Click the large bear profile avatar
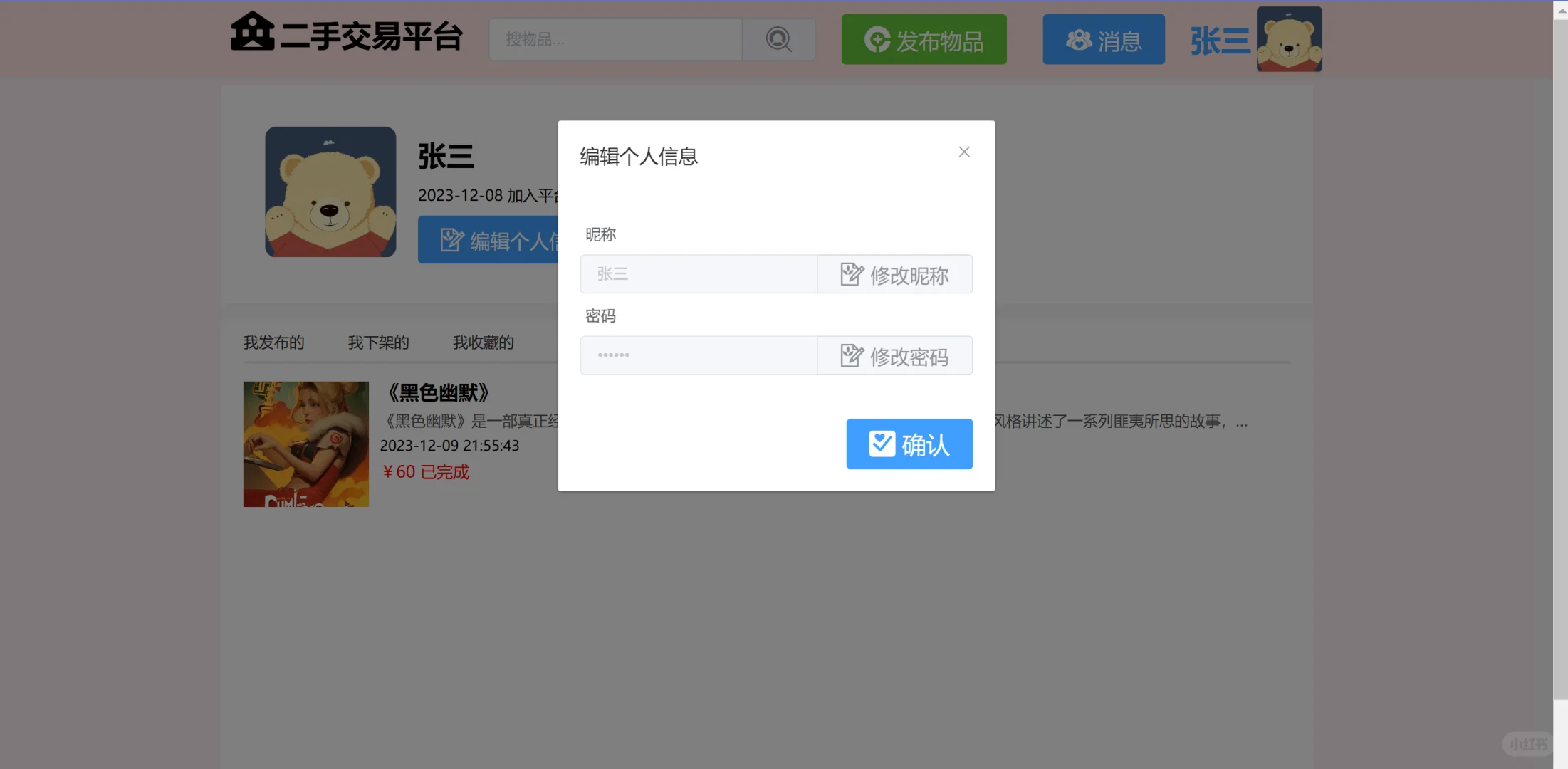The height and width of the screenshot is (769, 1568). (330, 191)
